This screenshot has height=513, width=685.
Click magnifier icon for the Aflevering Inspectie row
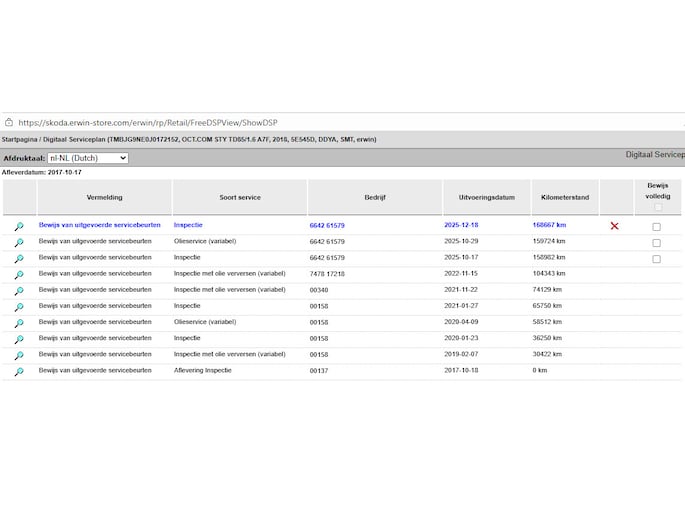(x=19, y=371)
